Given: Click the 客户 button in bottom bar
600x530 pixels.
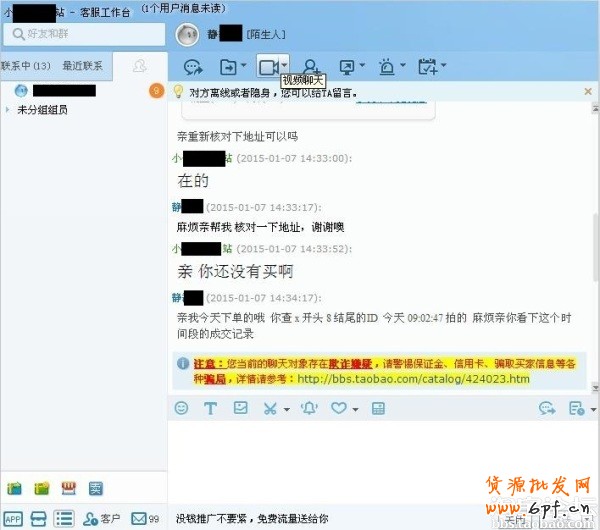Looking at the screenshot, I should 102,519.
